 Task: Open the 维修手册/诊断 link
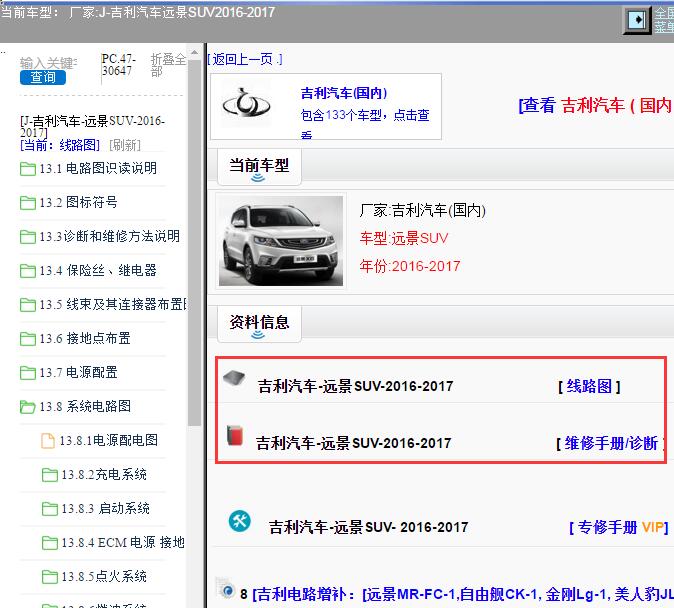click(611, 443)
